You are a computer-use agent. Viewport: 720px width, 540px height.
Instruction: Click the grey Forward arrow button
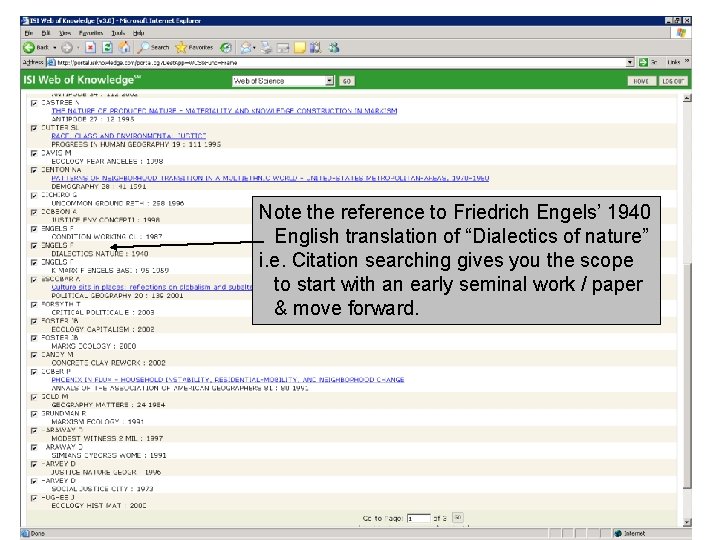(67, 47)
